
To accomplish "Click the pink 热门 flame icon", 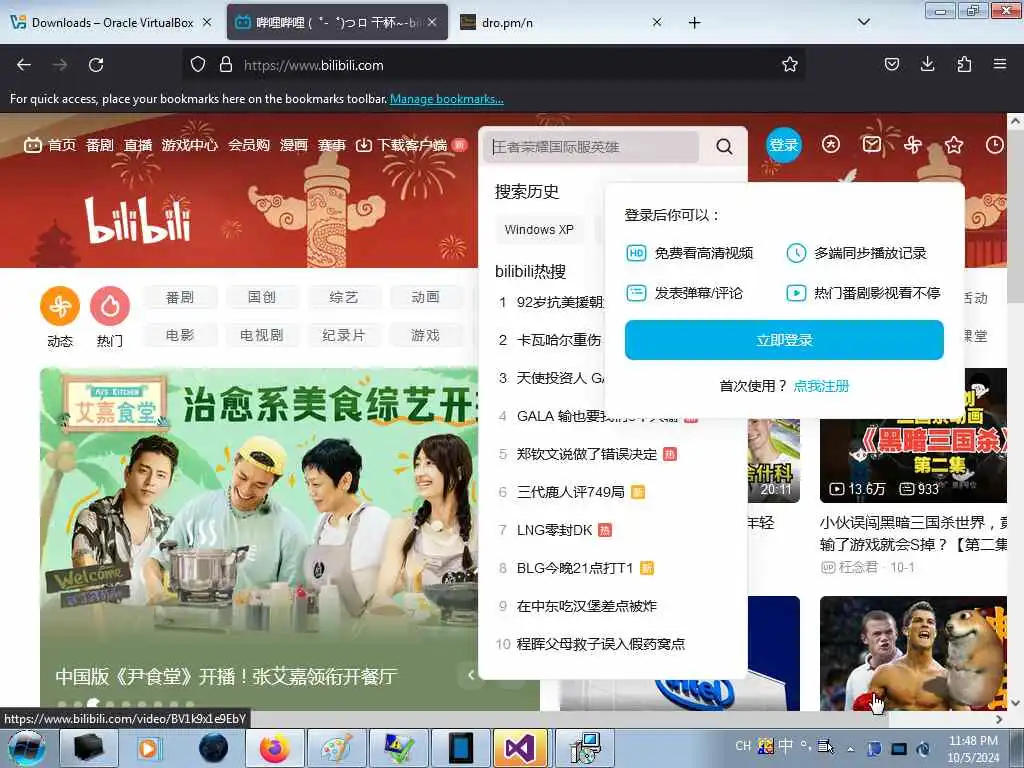I will click(x=110, y=306).
